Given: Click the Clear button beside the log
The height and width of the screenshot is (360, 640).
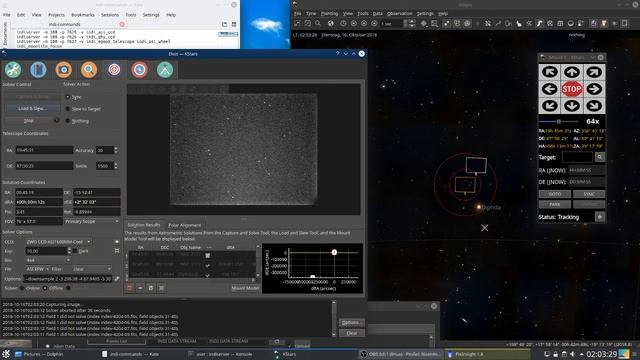Looking at the screenshot, I should (x=351, y=333).
